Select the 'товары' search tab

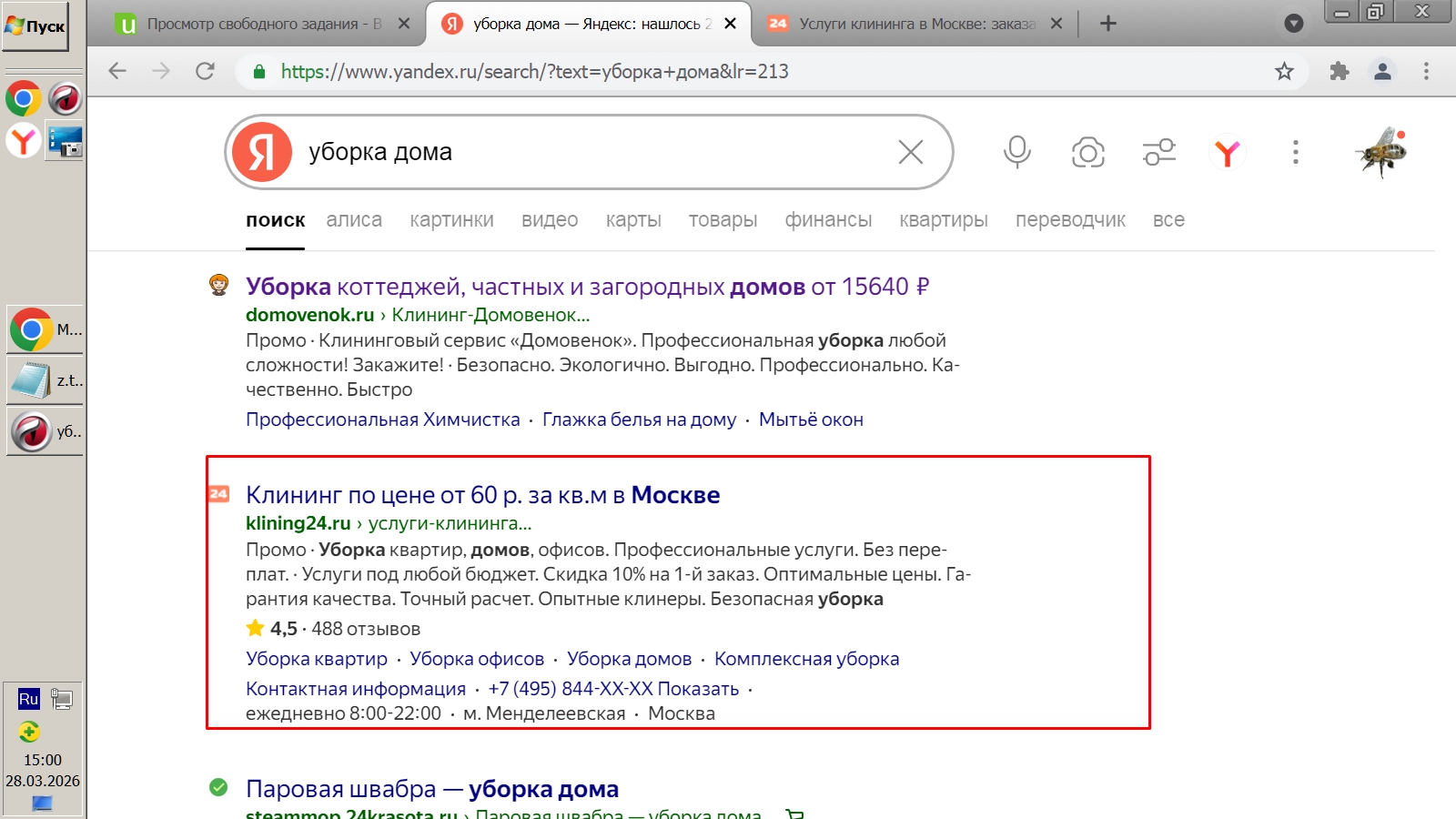click(x=723, y=220)
